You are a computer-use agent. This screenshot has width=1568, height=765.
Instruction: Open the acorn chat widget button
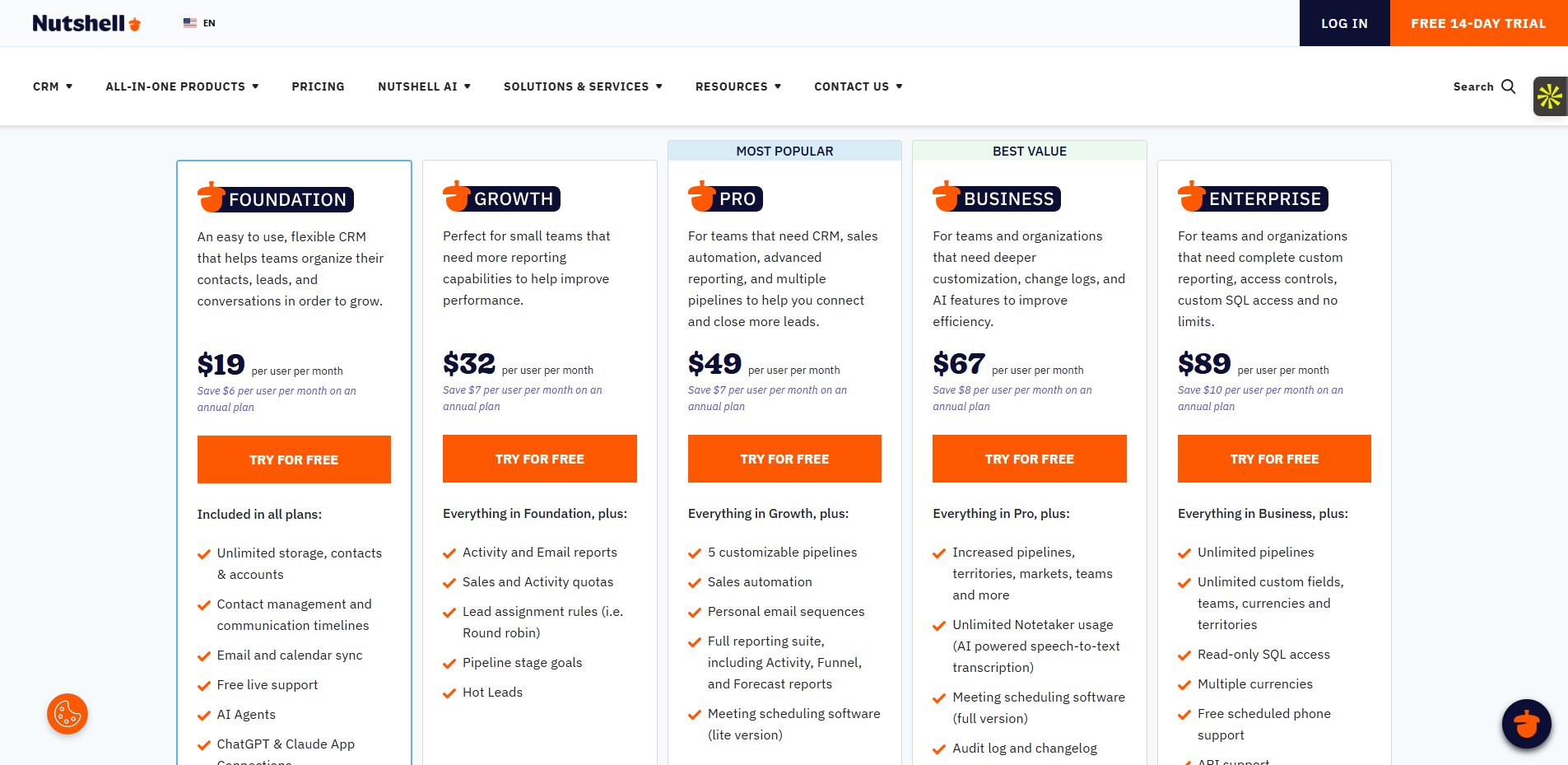point(1526,724)
